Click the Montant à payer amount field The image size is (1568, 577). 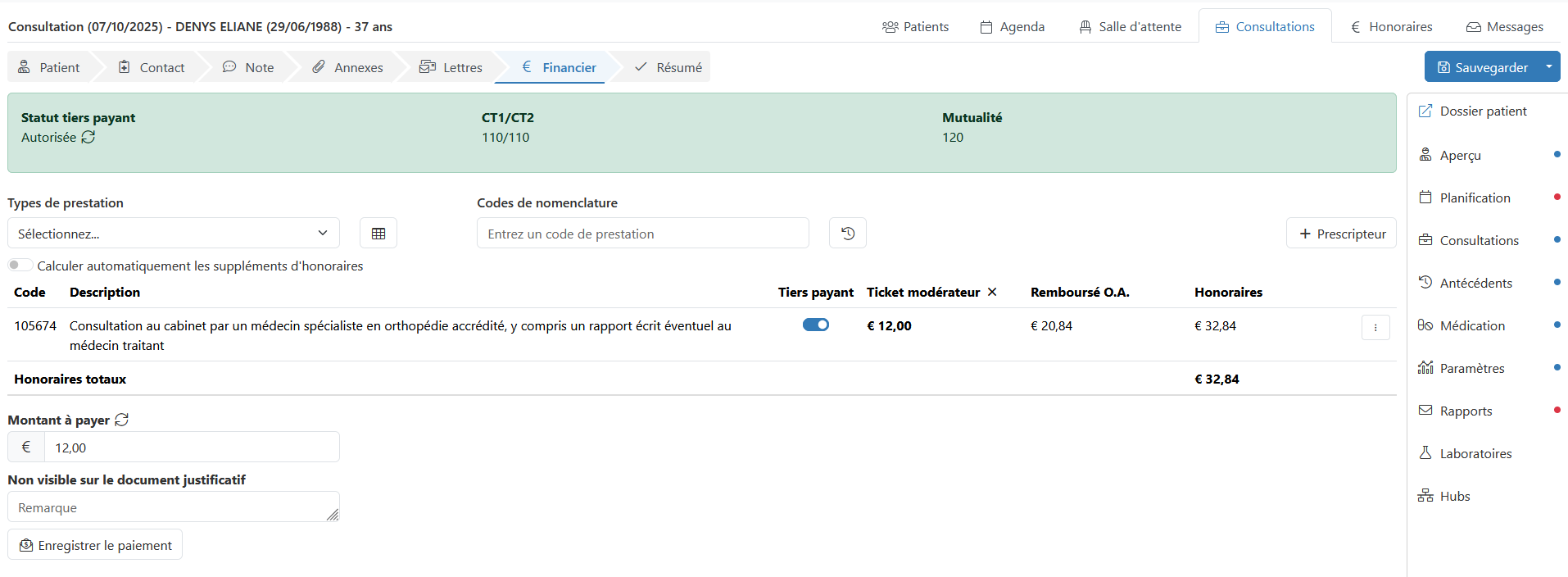click(192, 448)
